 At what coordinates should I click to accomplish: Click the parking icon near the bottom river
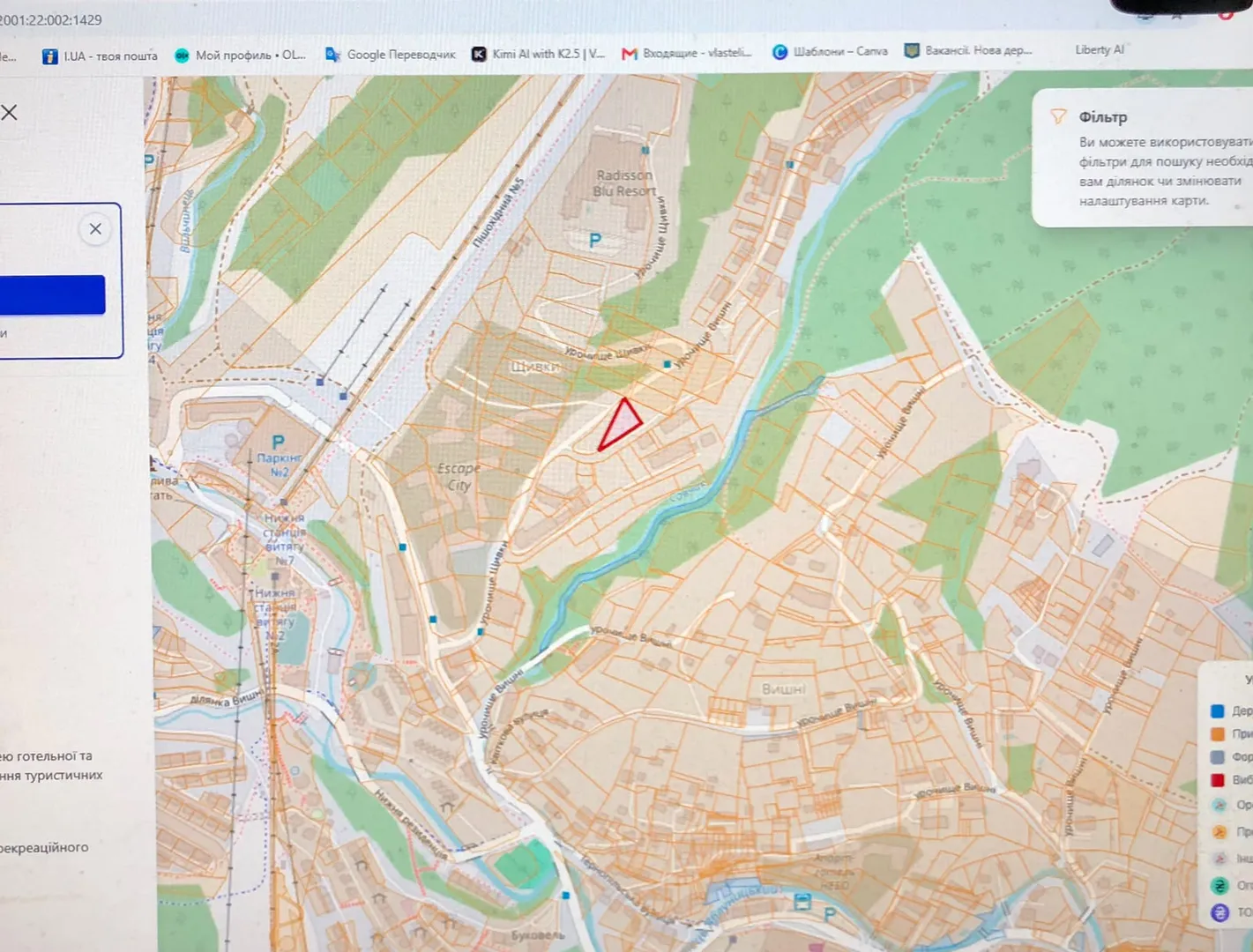tap(830, 916)
